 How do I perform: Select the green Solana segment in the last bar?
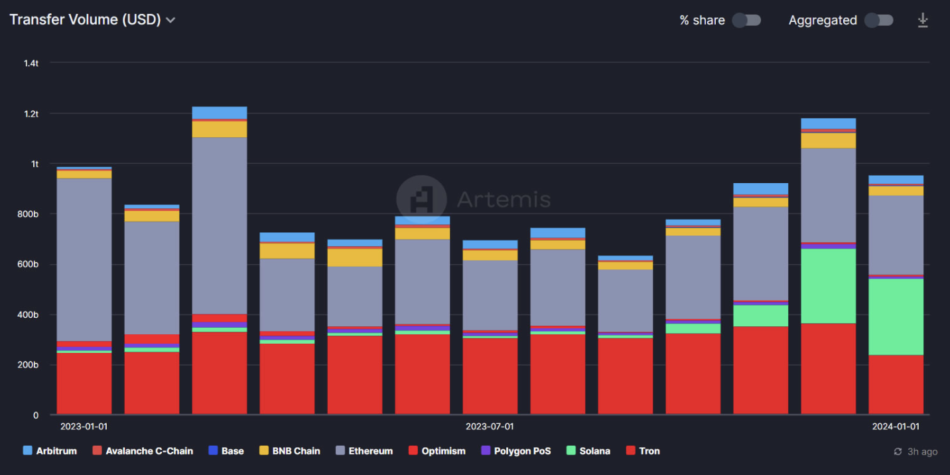coord(895,316)
